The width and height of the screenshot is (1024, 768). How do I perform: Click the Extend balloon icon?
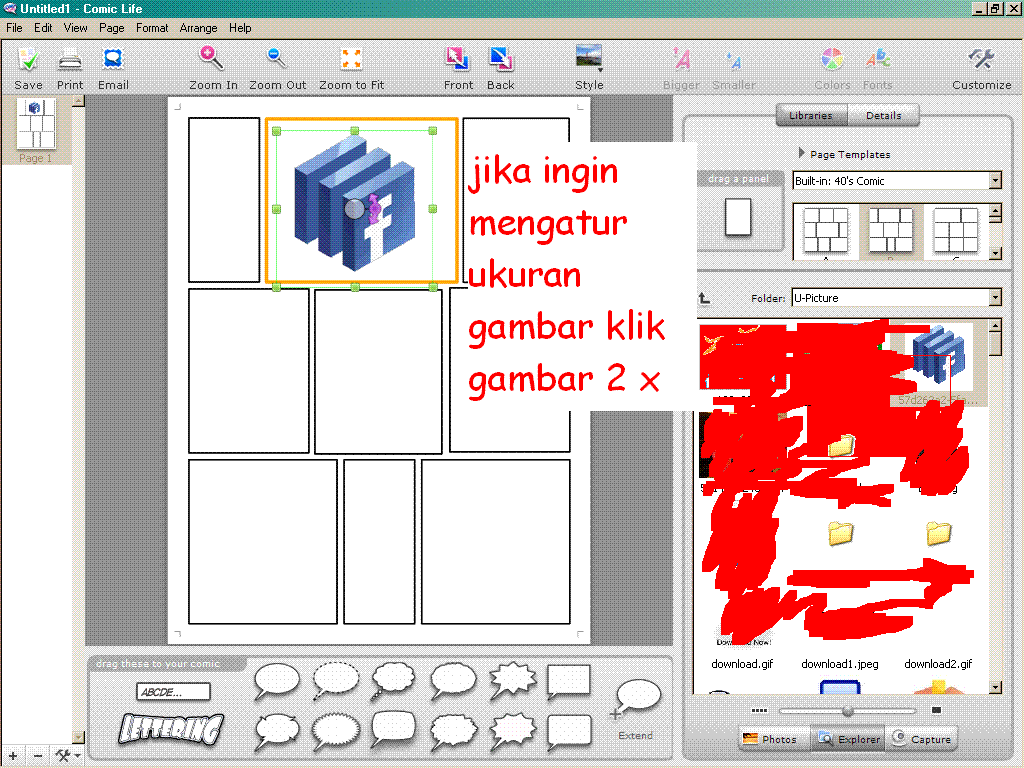click(x=635, y=700)
